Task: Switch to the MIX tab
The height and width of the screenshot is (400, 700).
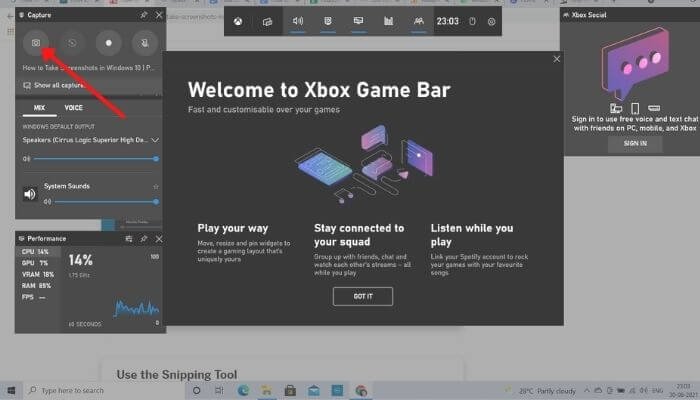Action: coord(39,108)
